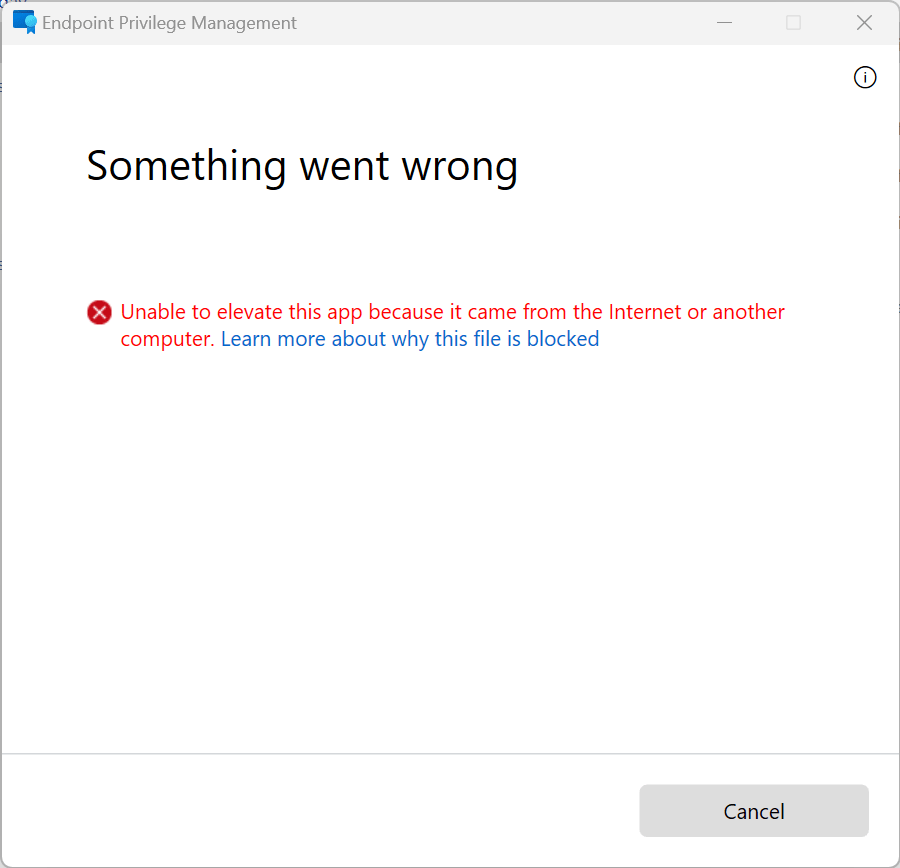Image resolution: width=900 pixels, height=868 pixels.
Task: Click the 'Endpoint Privilege Management' title text
Action: (x=169, y=23)
